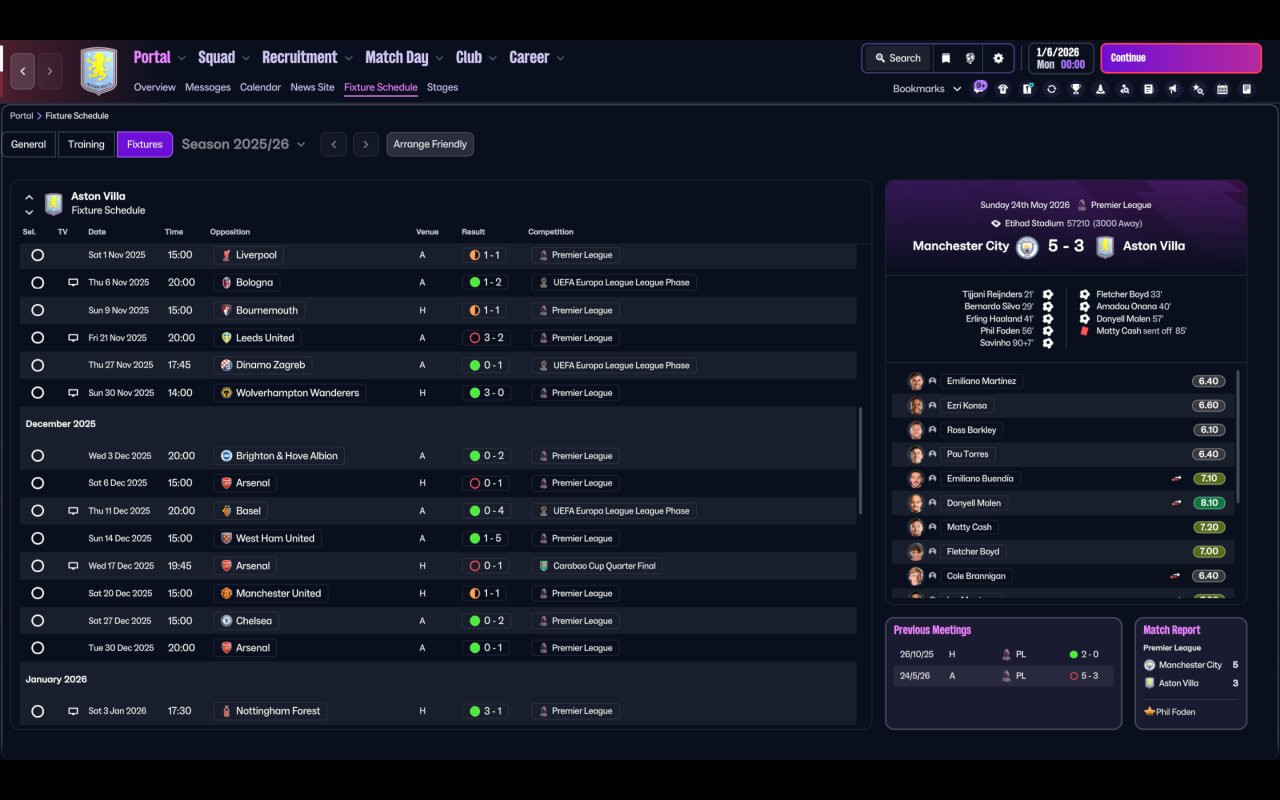This screenshot has height=800, width=1280.
Task: Select the Dinamo Zagreb fixture radio button
Action: pos(37,365)
